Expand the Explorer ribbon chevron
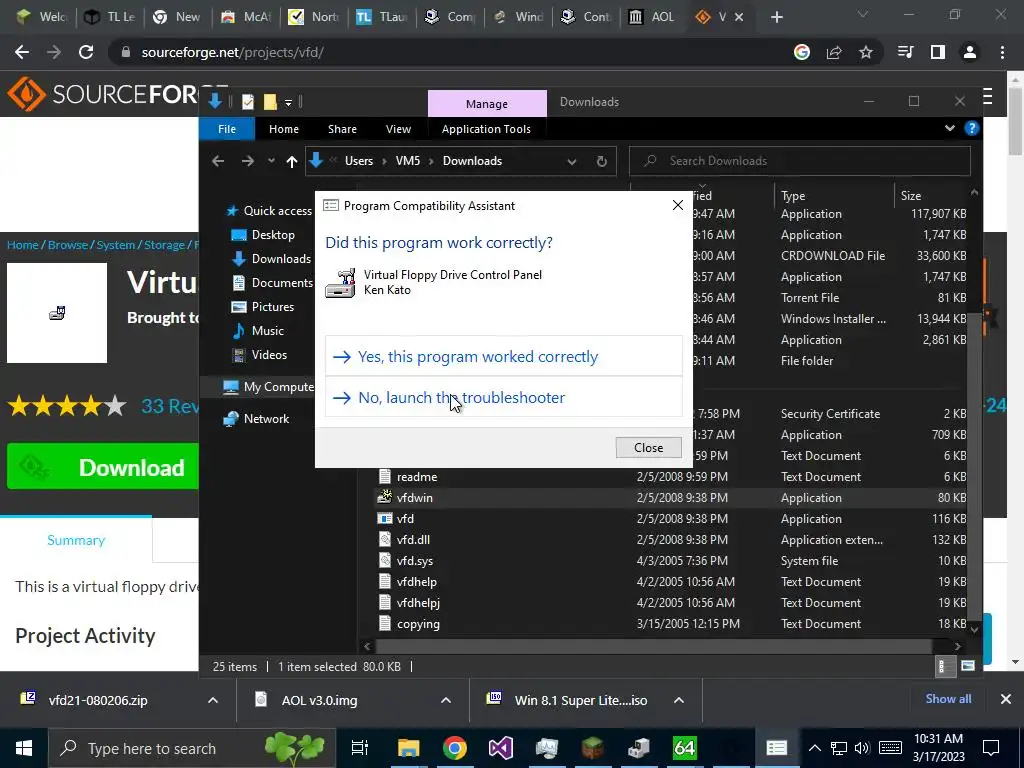Image resolution: width=1024 pixels, height=768 pixels. [950, 128]
